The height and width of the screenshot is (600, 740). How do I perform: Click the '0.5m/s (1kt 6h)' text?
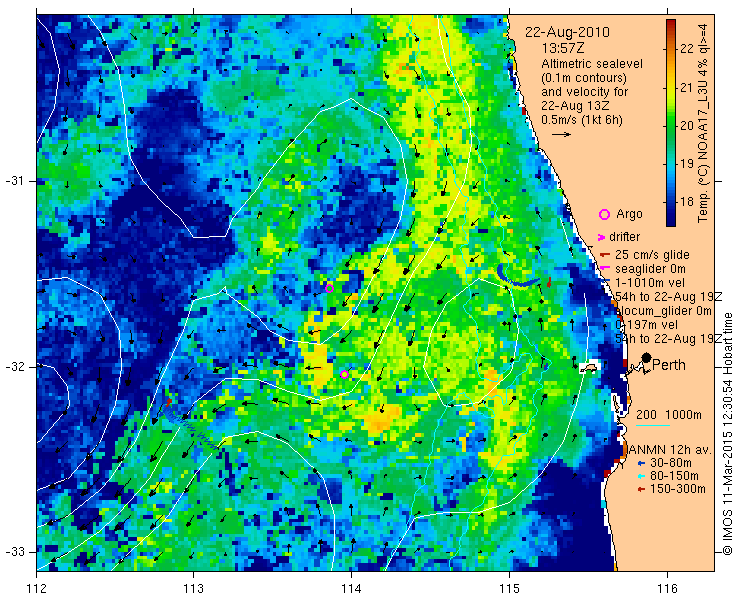[581, 120]
